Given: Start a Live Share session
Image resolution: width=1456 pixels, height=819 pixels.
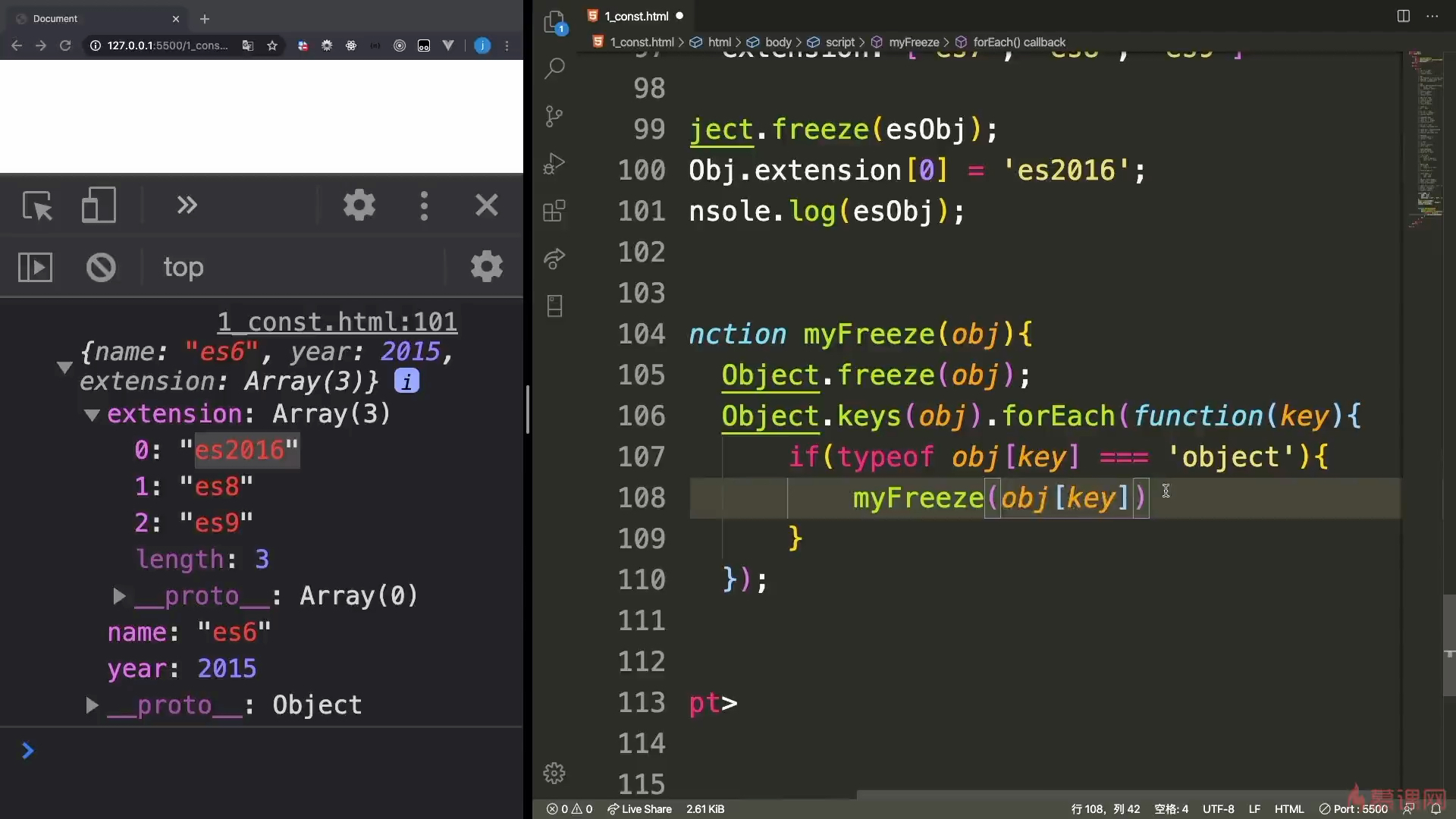Looking at the screenshot, I should [x=639, y=809].
